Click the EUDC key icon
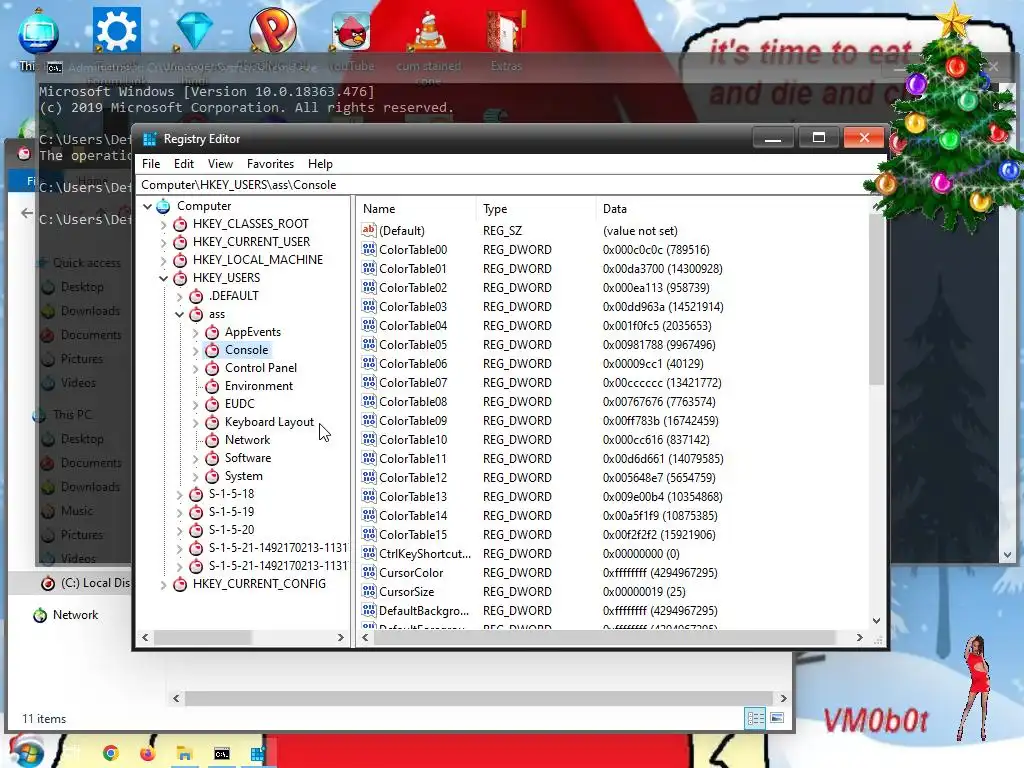The image size is (1024, 768). (212, 404)
